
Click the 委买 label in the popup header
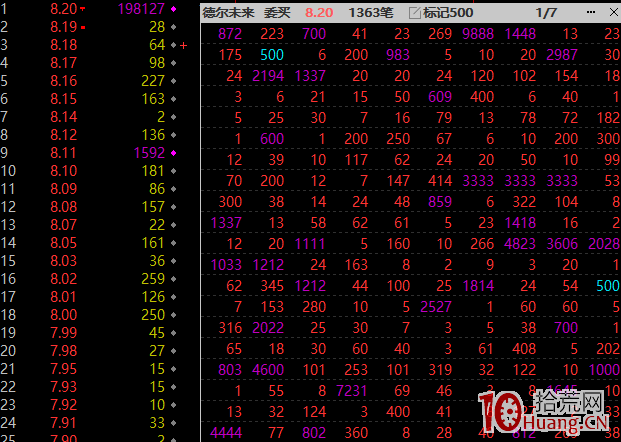pos(277,13)
